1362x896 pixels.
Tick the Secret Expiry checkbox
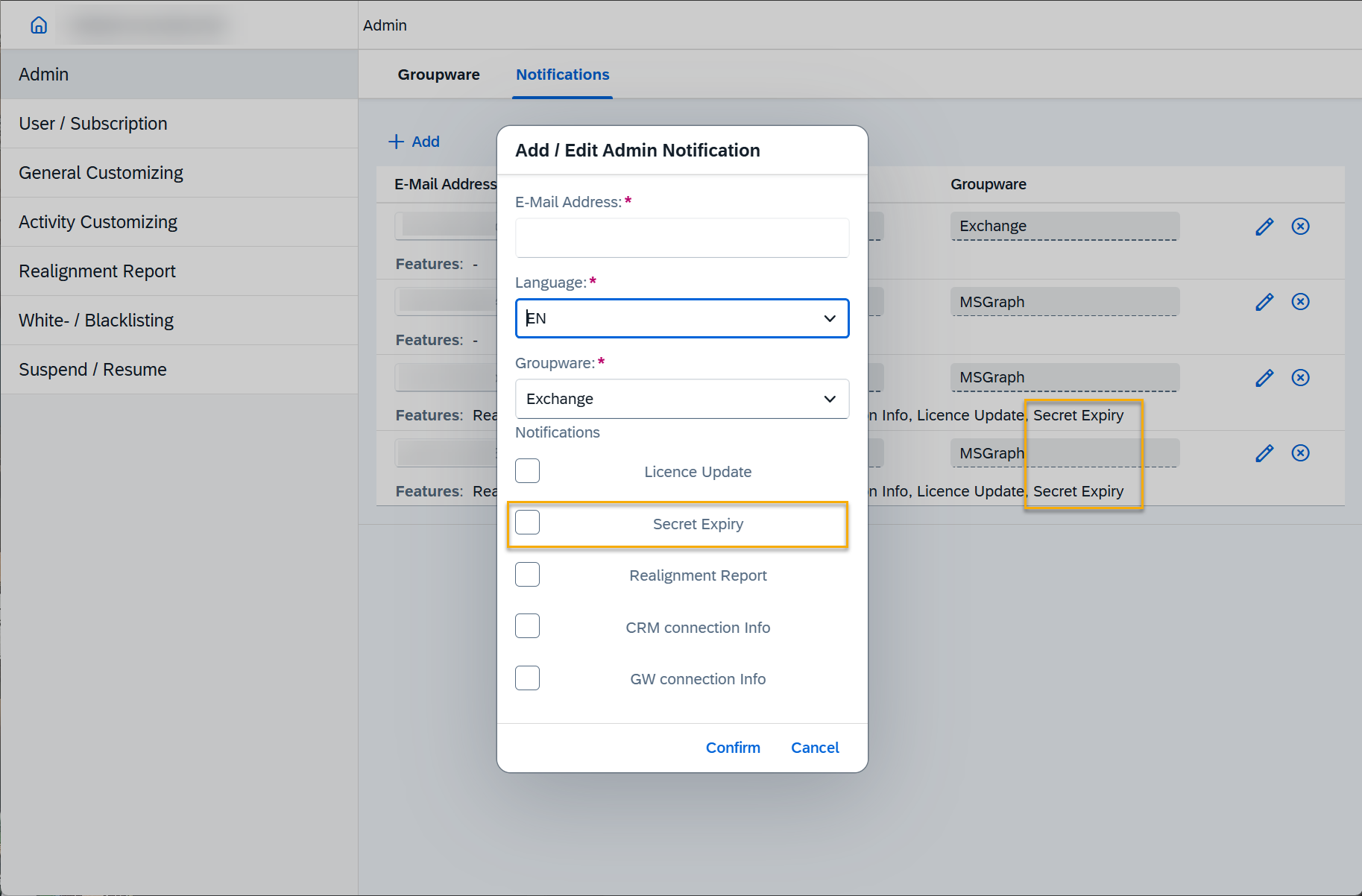(528, 523)
